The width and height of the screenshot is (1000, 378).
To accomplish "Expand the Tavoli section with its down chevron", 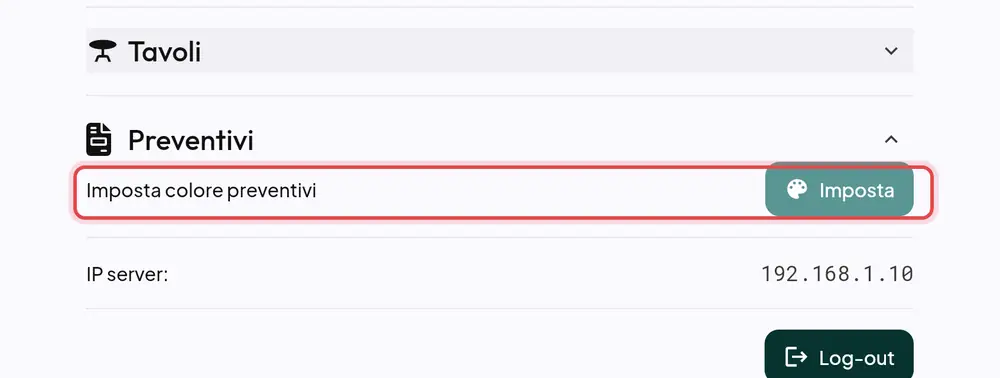I will (x=891, y=51).
